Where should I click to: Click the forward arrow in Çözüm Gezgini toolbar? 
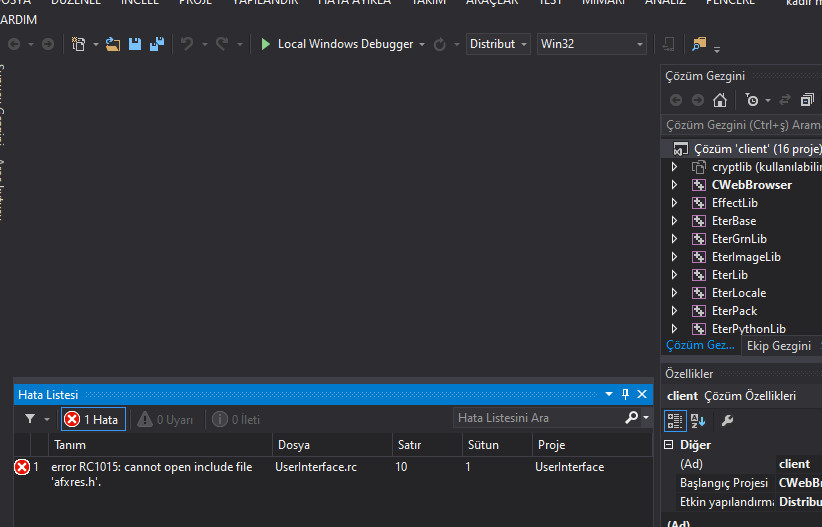click(698, 100)
